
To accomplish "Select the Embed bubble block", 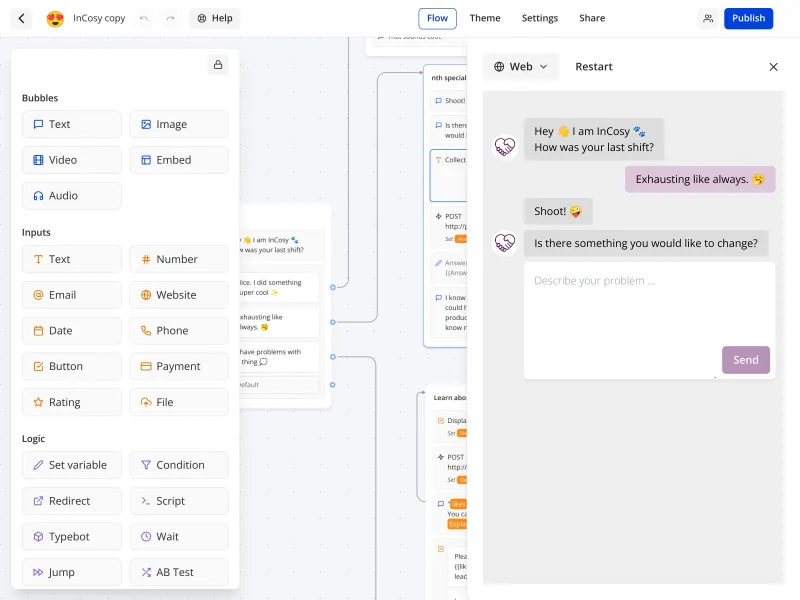I will (179, 160).
